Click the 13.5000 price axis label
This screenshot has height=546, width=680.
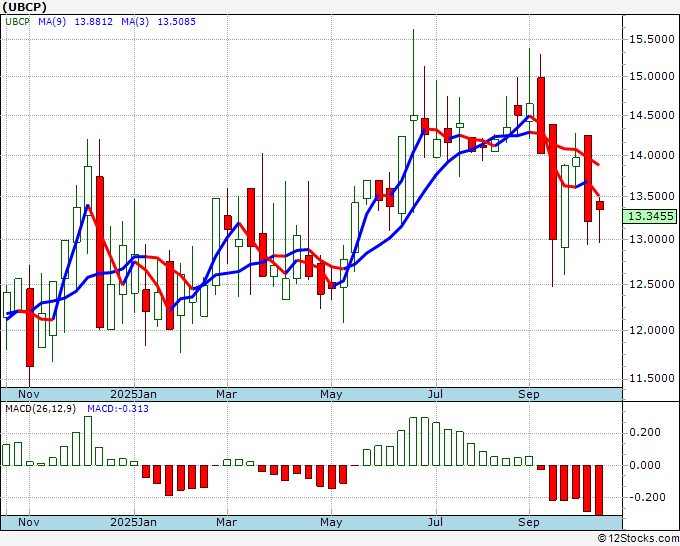pos(652,196)
